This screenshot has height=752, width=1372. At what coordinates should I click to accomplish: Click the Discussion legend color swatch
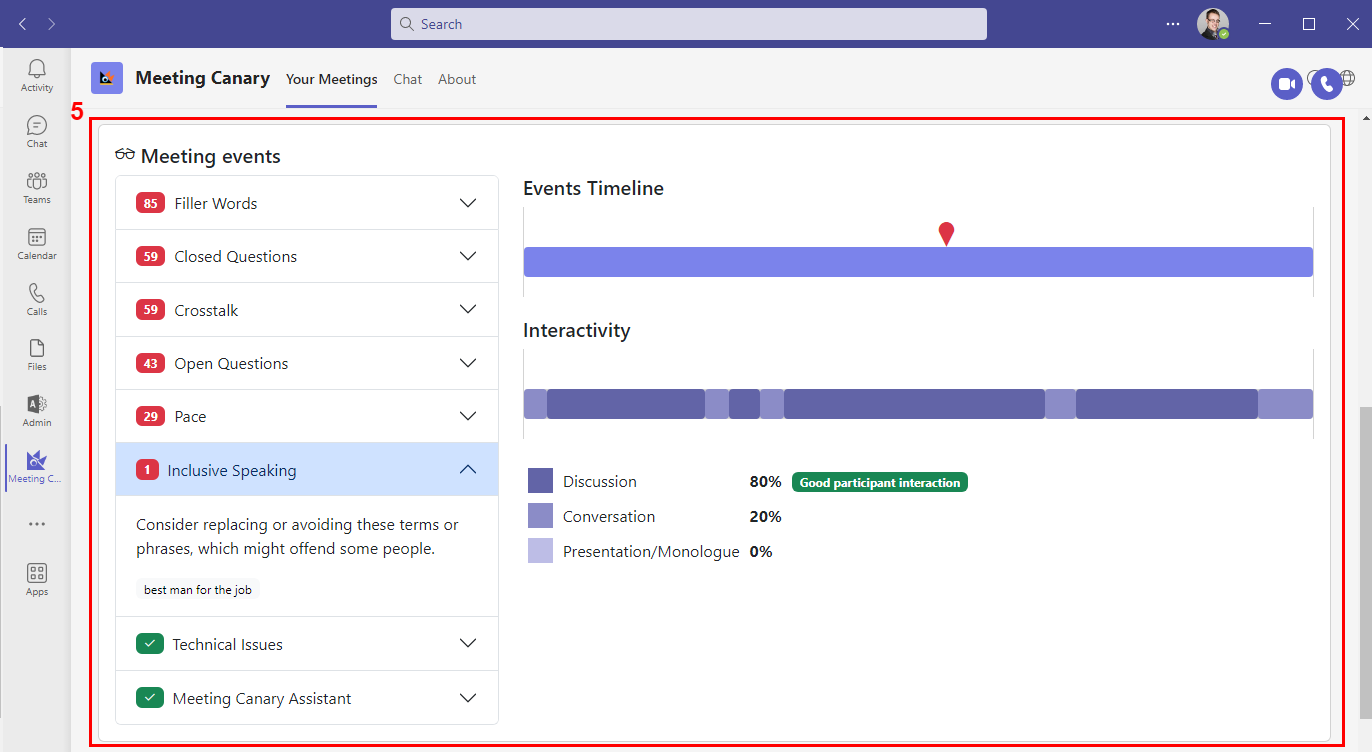540,481
